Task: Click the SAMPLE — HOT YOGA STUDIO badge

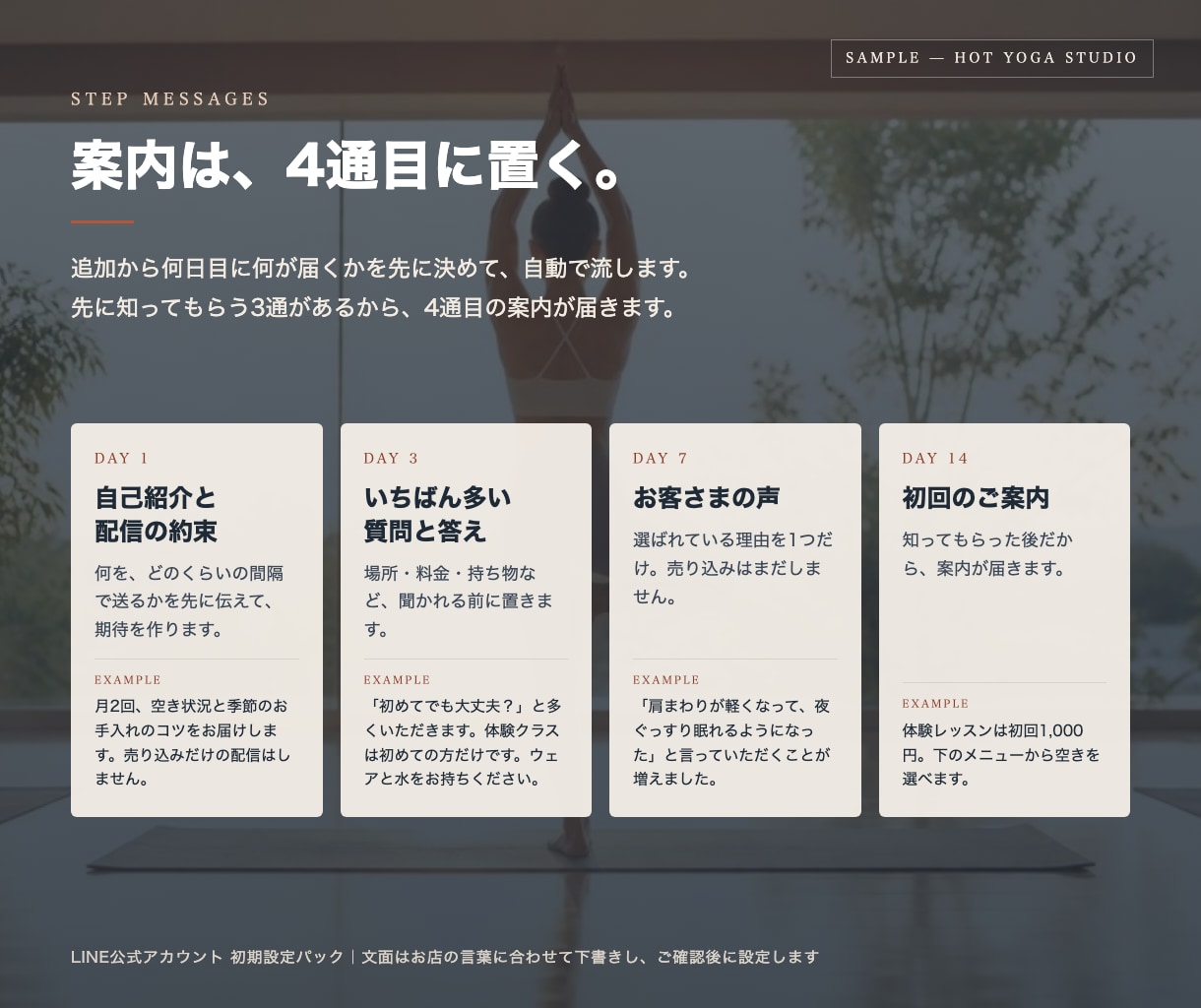Action: tap(991, 58)
